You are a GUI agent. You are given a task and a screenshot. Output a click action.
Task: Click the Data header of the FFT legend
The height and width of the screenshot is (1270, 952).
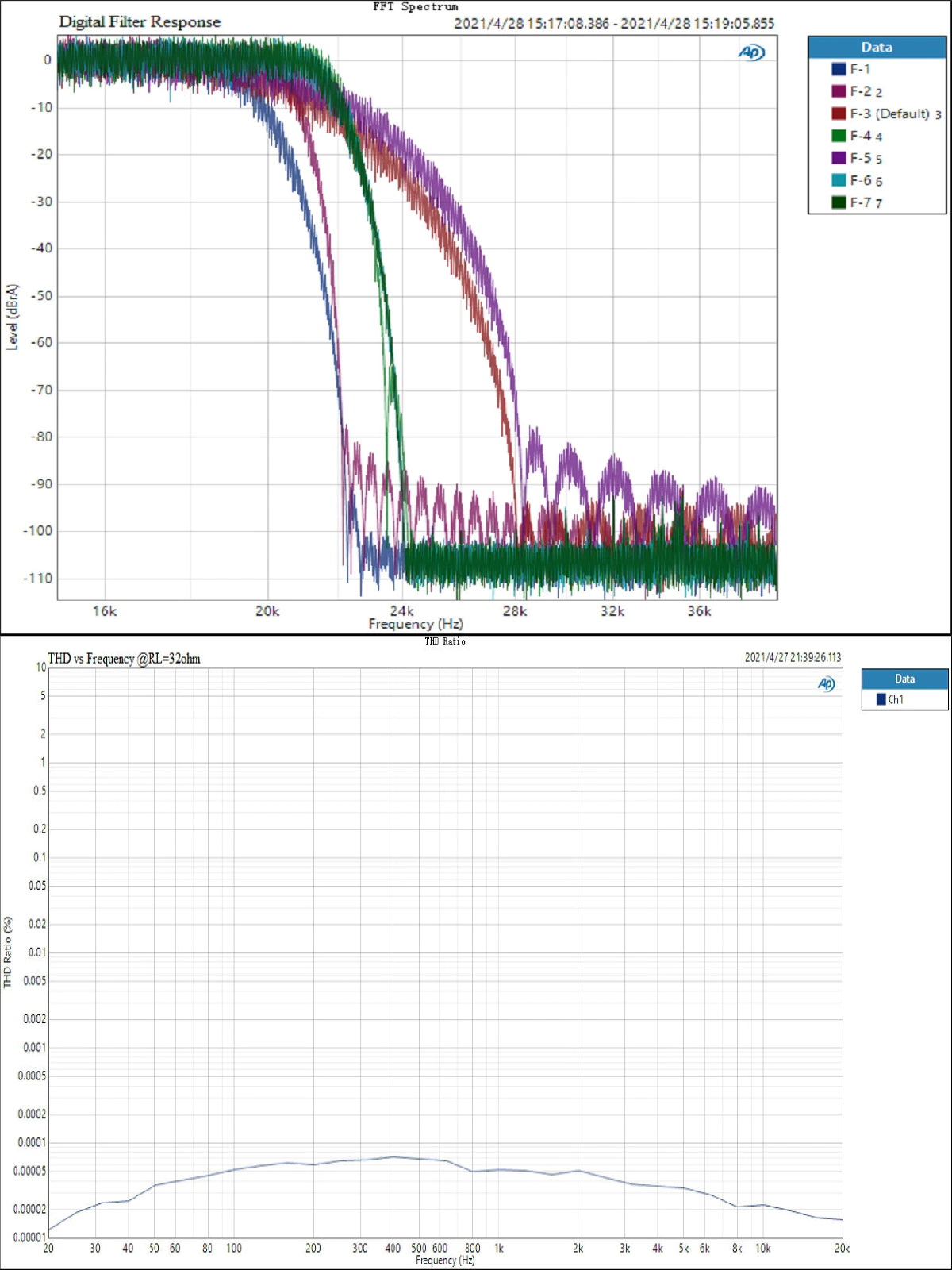point(877,48)
